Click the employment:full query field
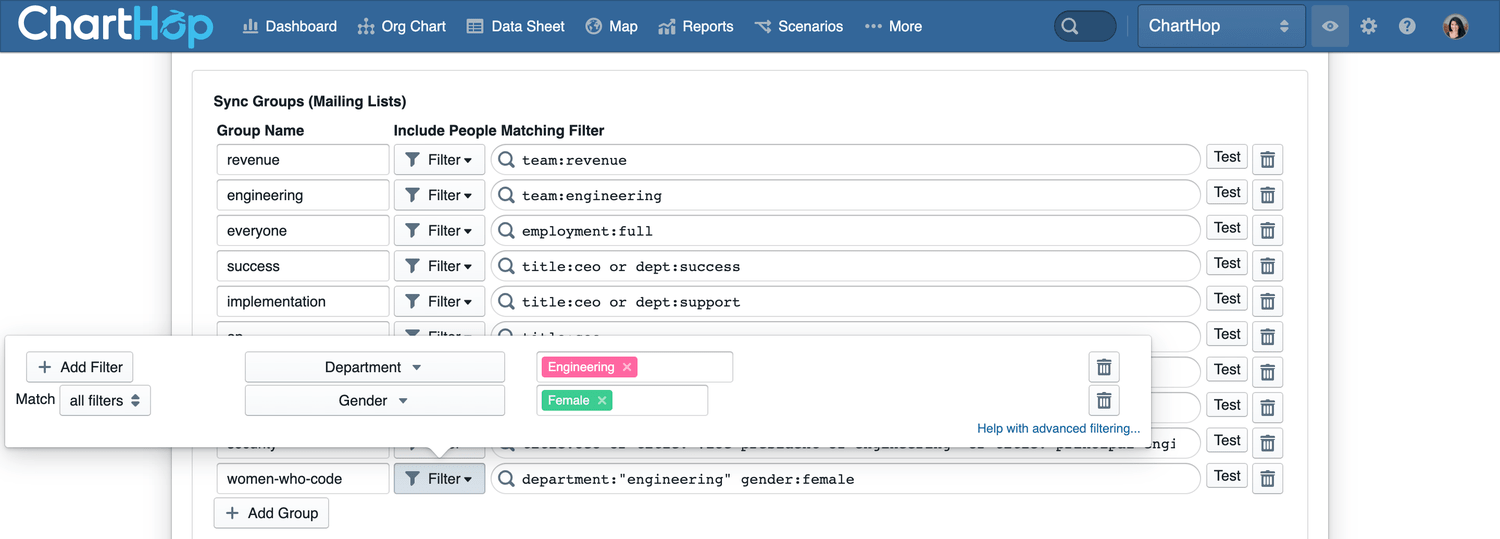Viewport: 1500px width, 539px height. tap(845, 231)
